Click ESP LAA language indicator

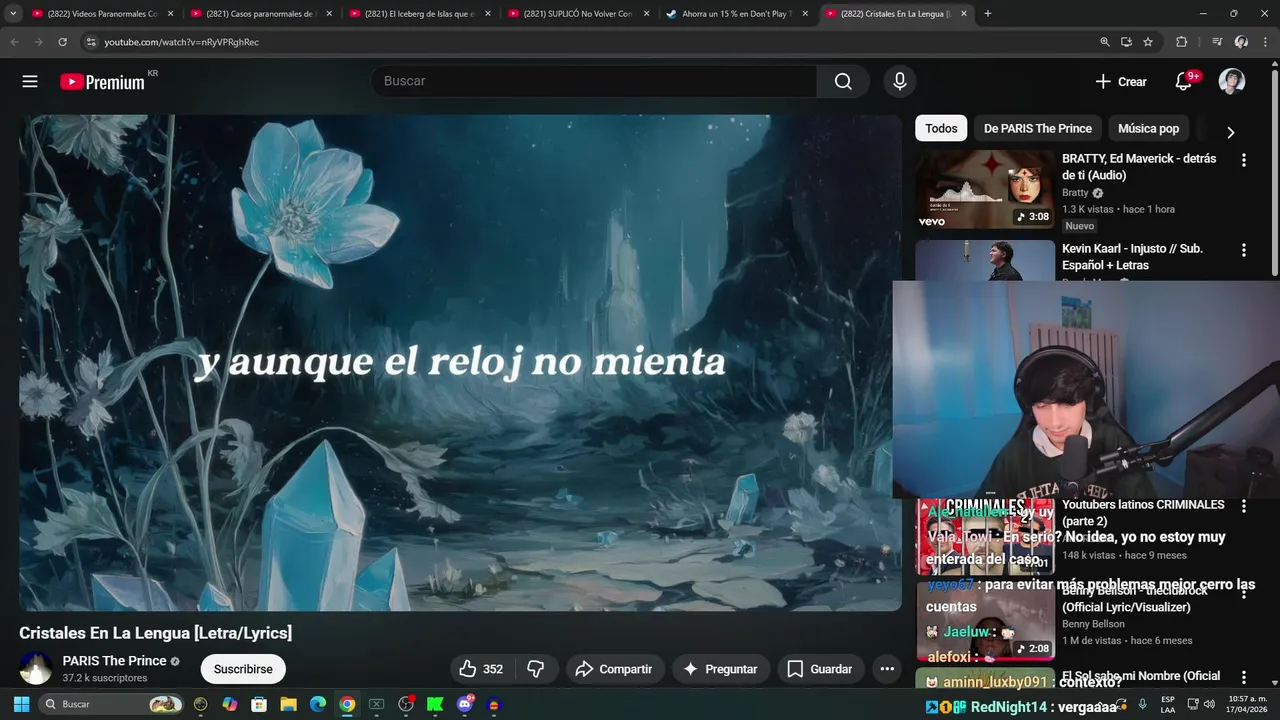[x=1168, y=704]
